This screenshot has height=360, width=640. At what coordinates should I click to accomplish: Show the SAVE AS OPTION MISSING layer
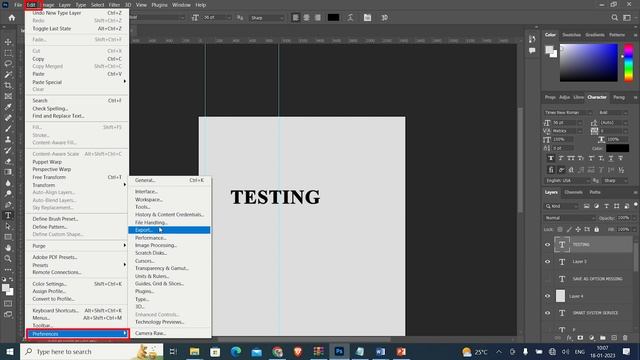[x=548, y=279]
